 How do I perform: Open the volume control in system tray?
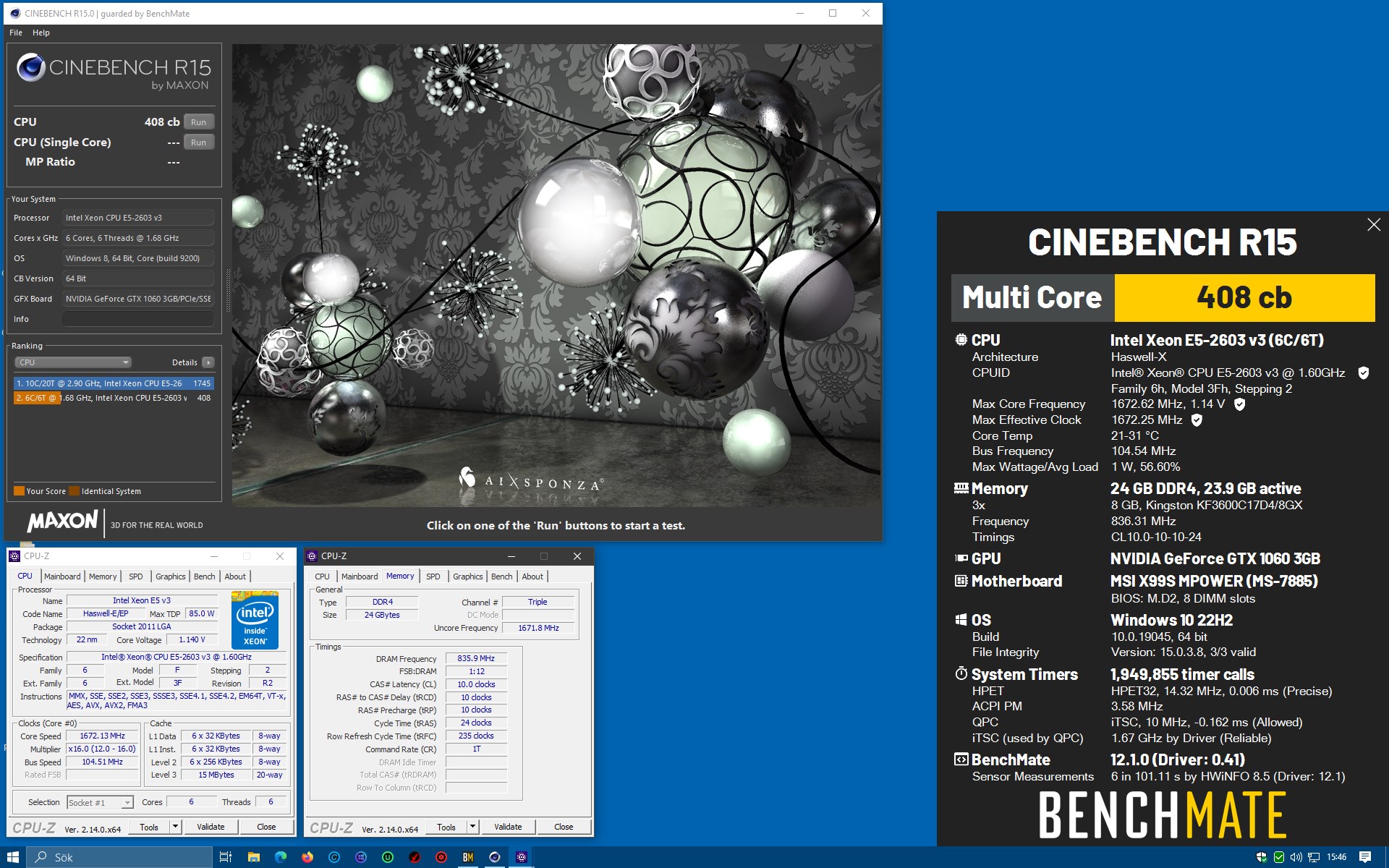pyautogui.click(x=1296, y=857)
